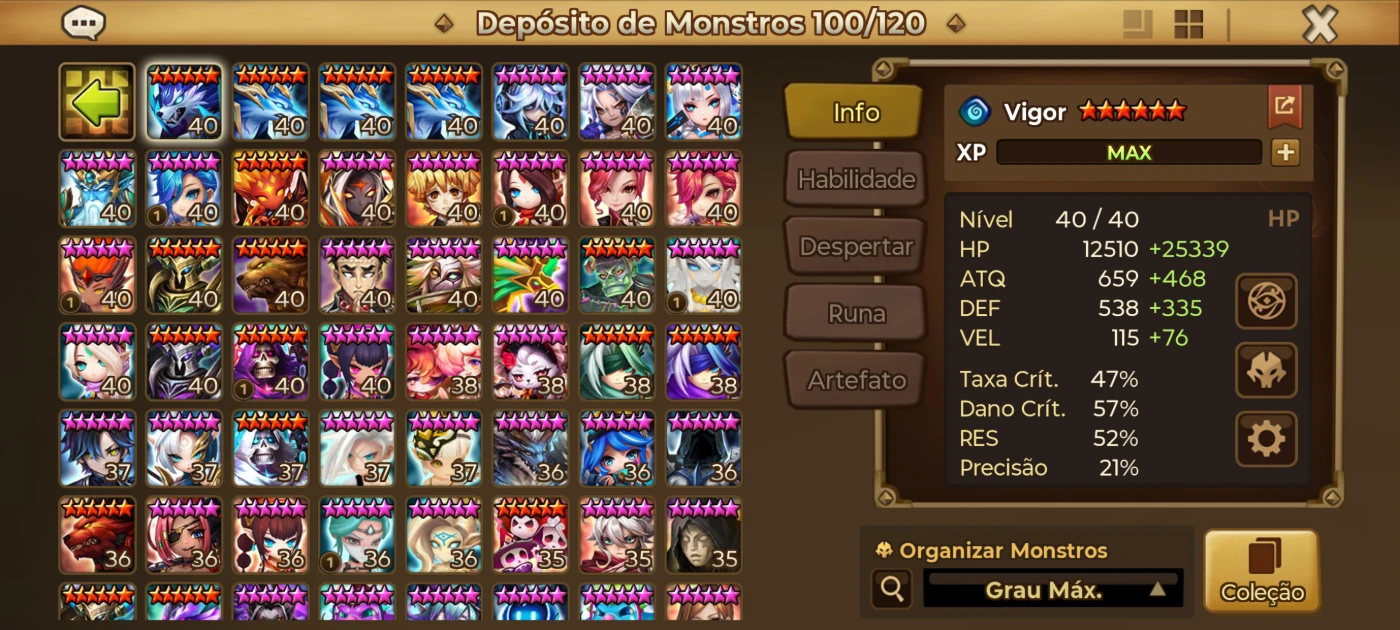This screenshot has width=1400, height=630.
Task: Select the purple skull reaper monster
Action: click(271, 362)
